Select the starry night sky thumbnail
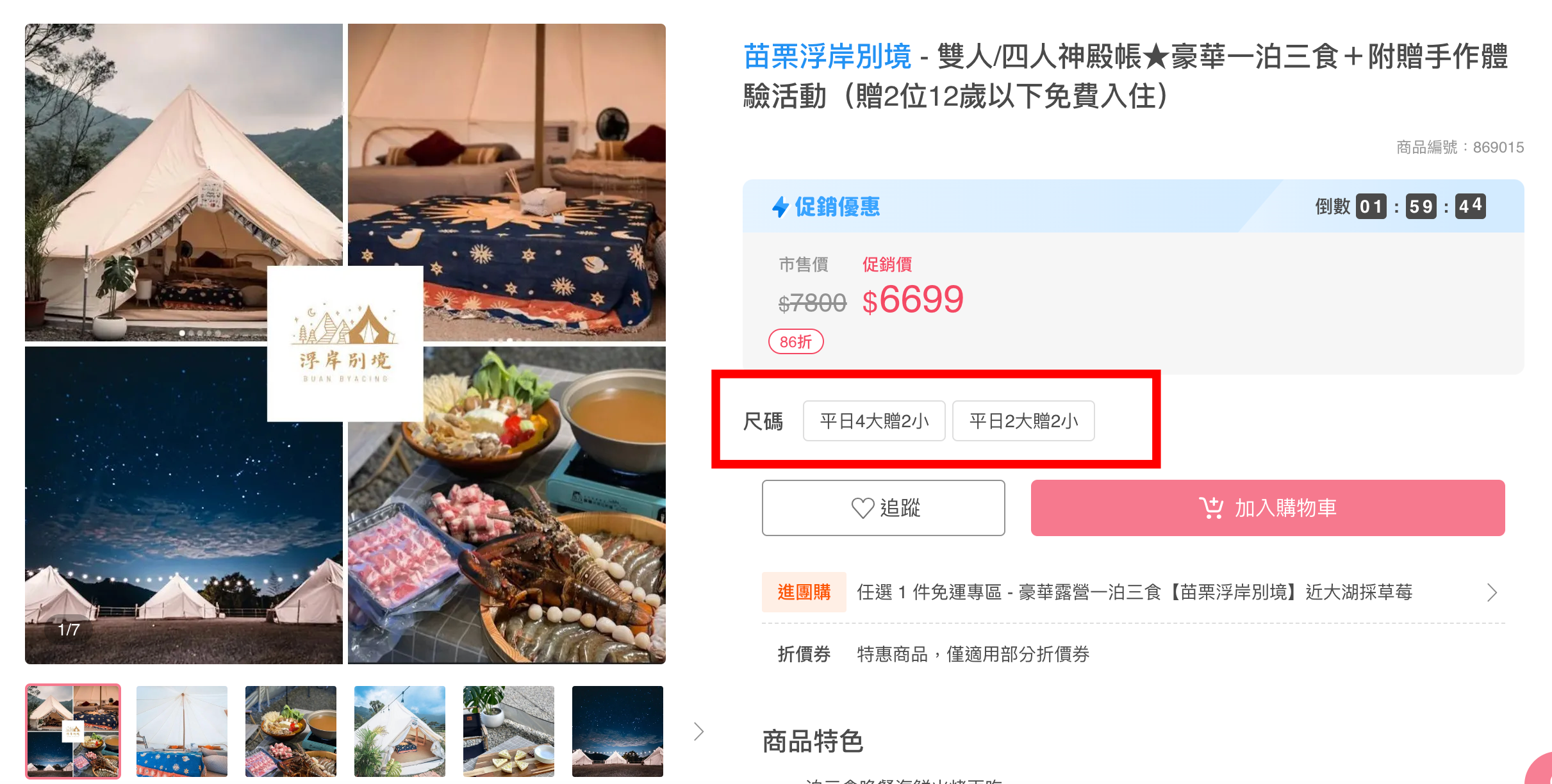The width and height of the screenshot is (1552, 784). (618, 731)
